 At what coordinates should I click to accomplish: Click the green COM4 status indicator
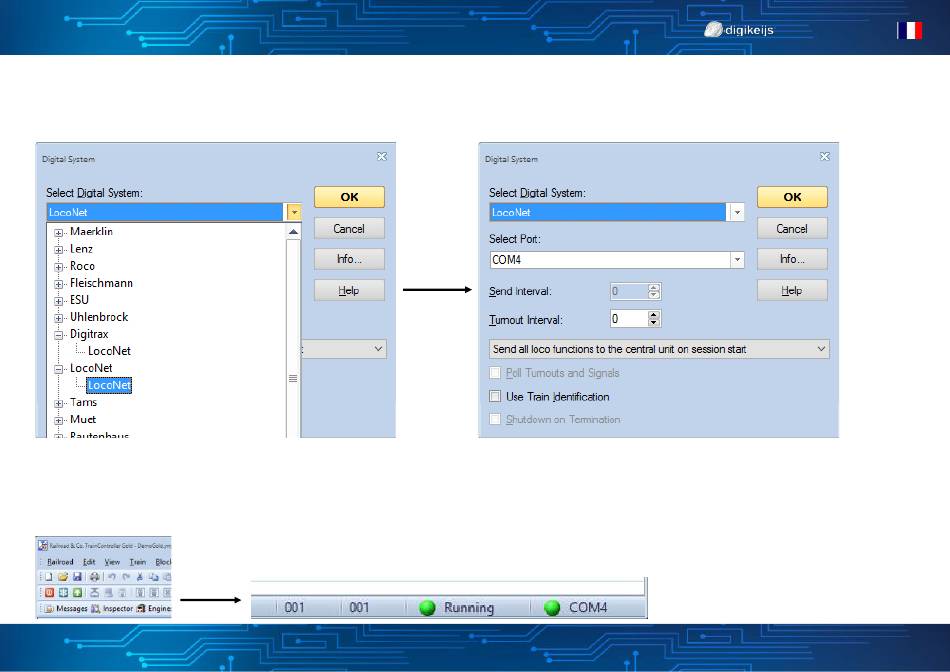click(x=552, y=607)
